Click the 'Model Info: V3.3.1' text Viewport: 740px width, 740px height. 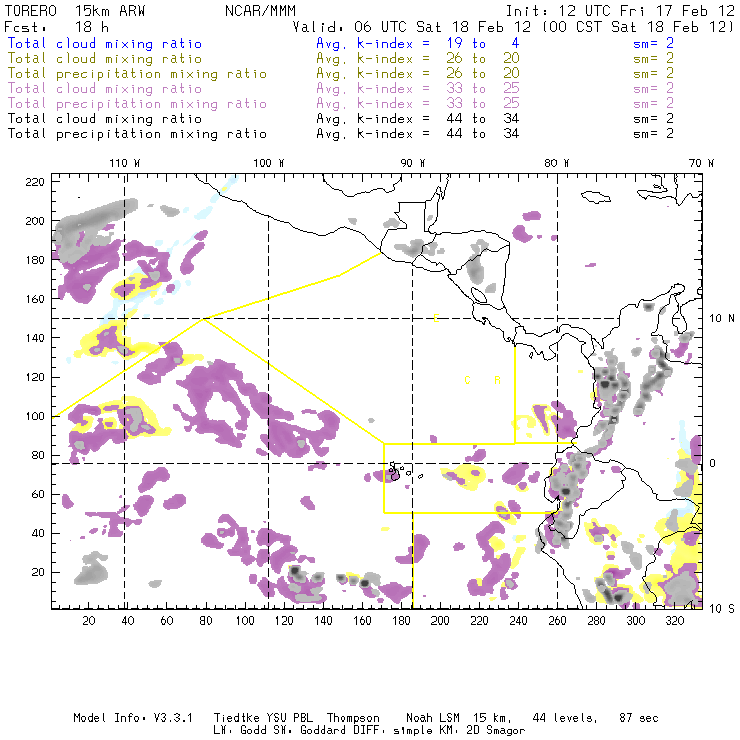click(133, 718)
